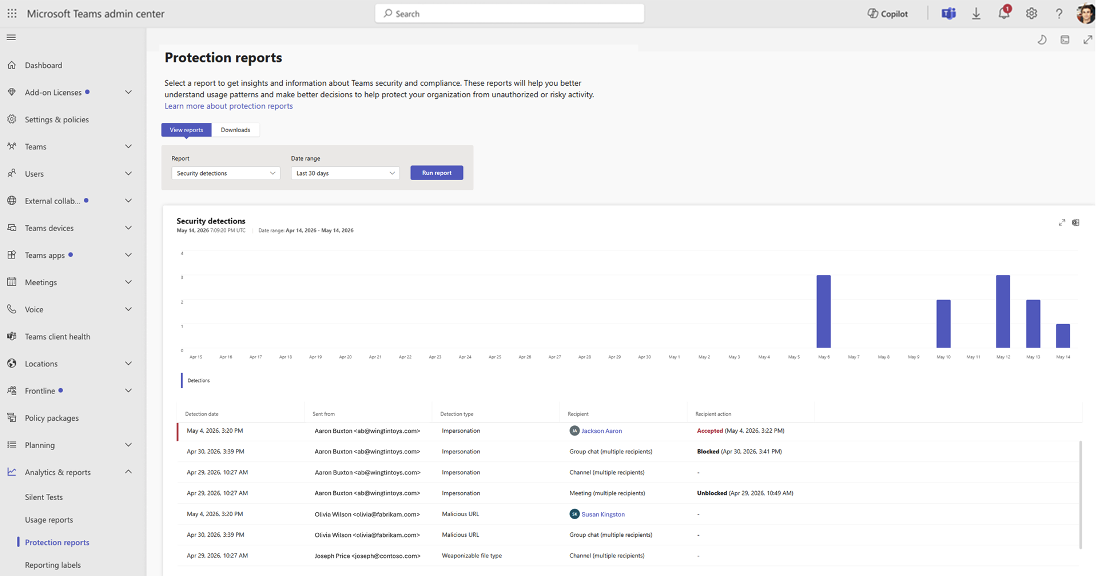
Task: Click the help question mark icon
Action: 1059,13
